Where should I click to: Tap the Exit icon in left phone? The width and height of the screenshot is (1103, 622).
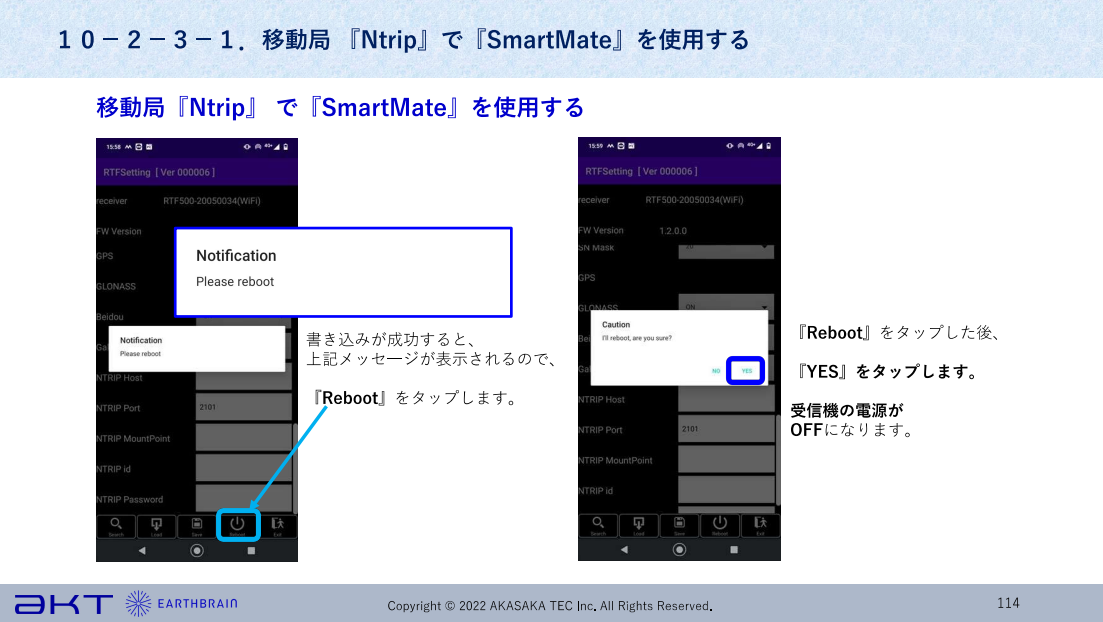(x=278, y=526)
